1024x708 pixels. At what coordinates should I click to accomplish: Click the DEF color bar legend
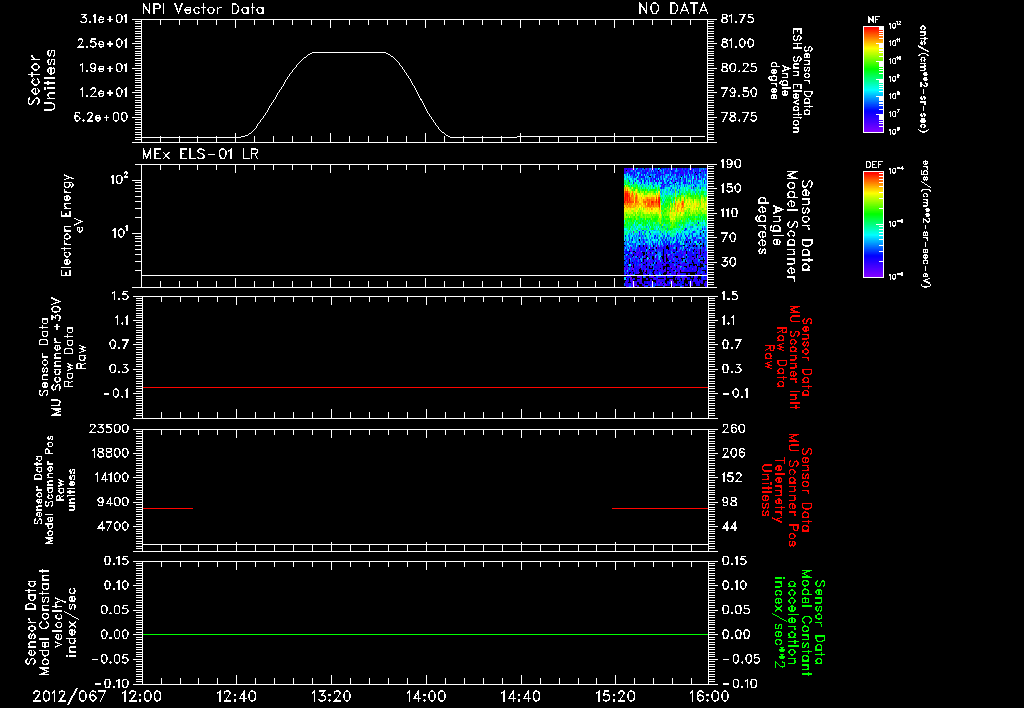tap(873, 224)
